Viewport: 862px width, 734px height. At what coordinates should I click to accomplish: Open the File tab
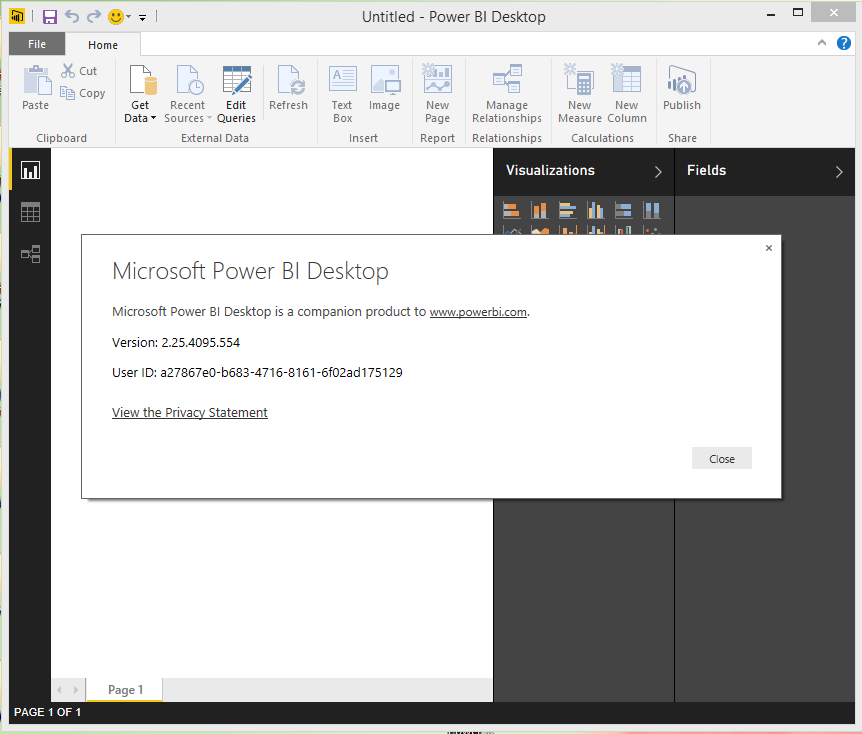[x=37, y=44]
